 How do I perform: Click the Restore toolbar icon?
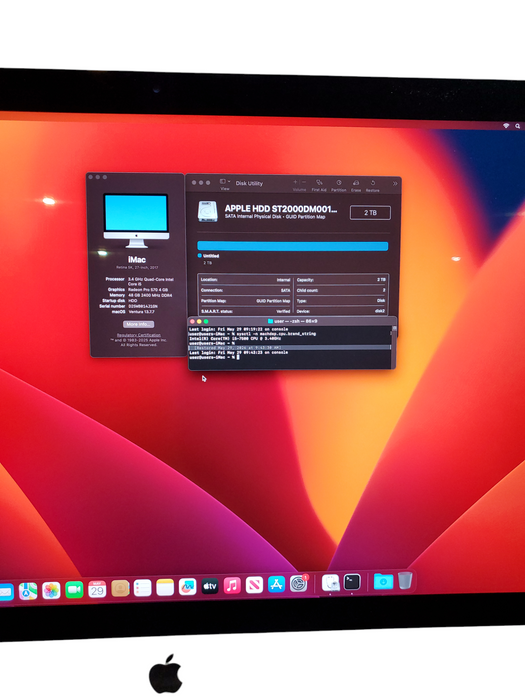click(373, 183)
